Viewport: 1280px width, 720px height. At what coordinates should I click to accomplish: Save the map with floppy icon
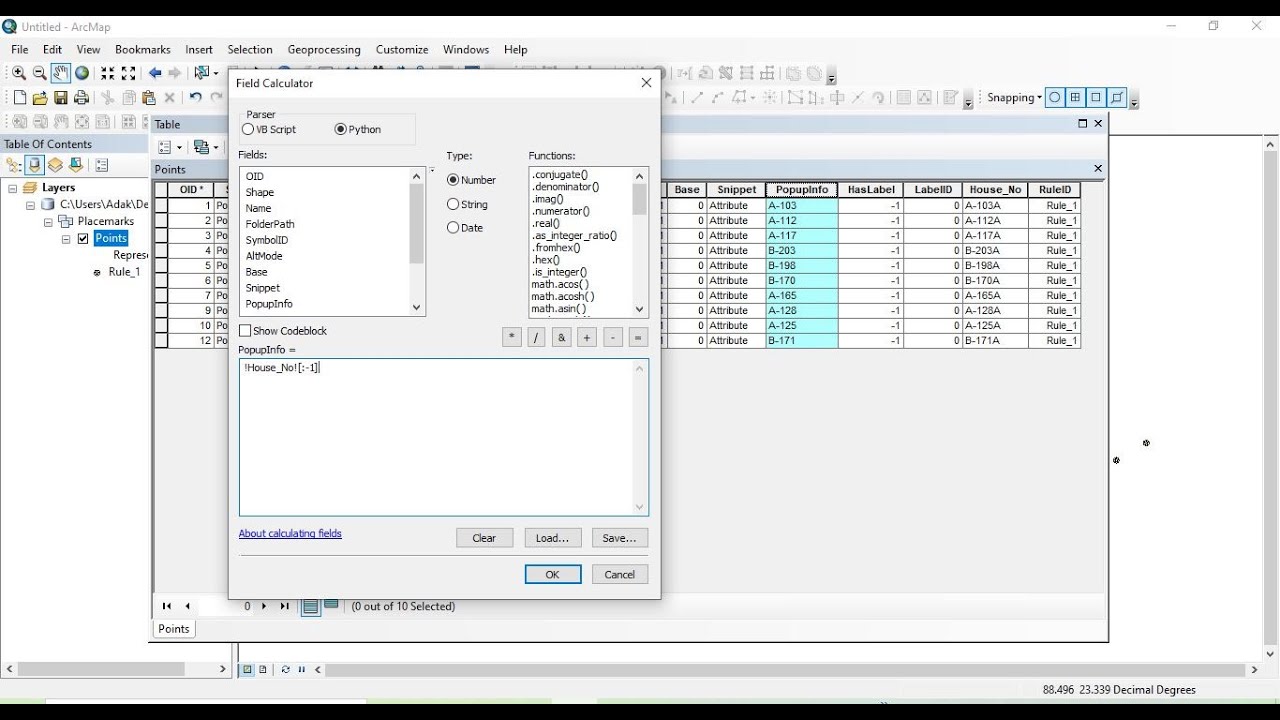click(x=61, y=97)
